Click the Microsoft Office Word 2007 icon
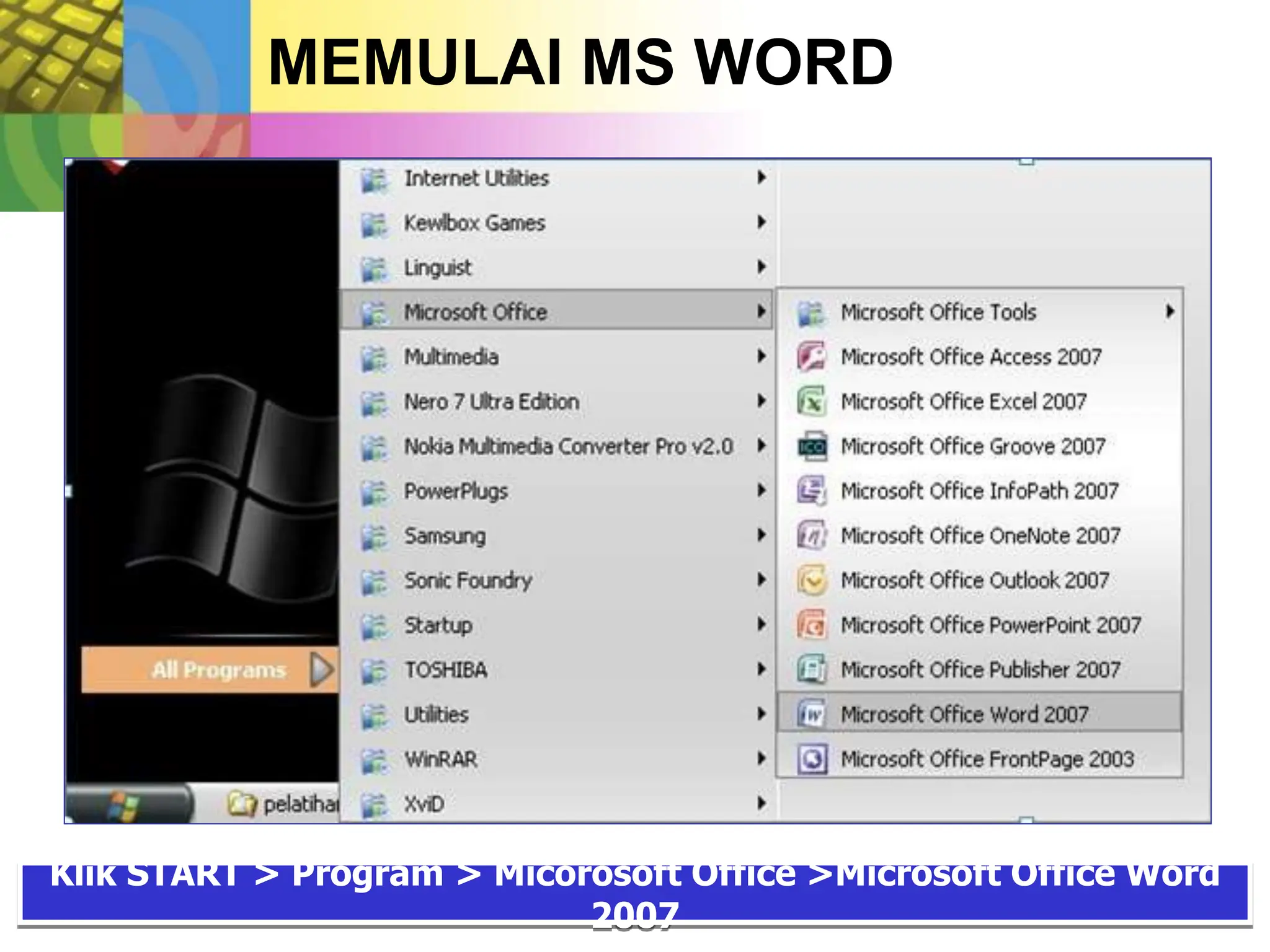This screenshot has height=952, width=1270. click(812, 715)
